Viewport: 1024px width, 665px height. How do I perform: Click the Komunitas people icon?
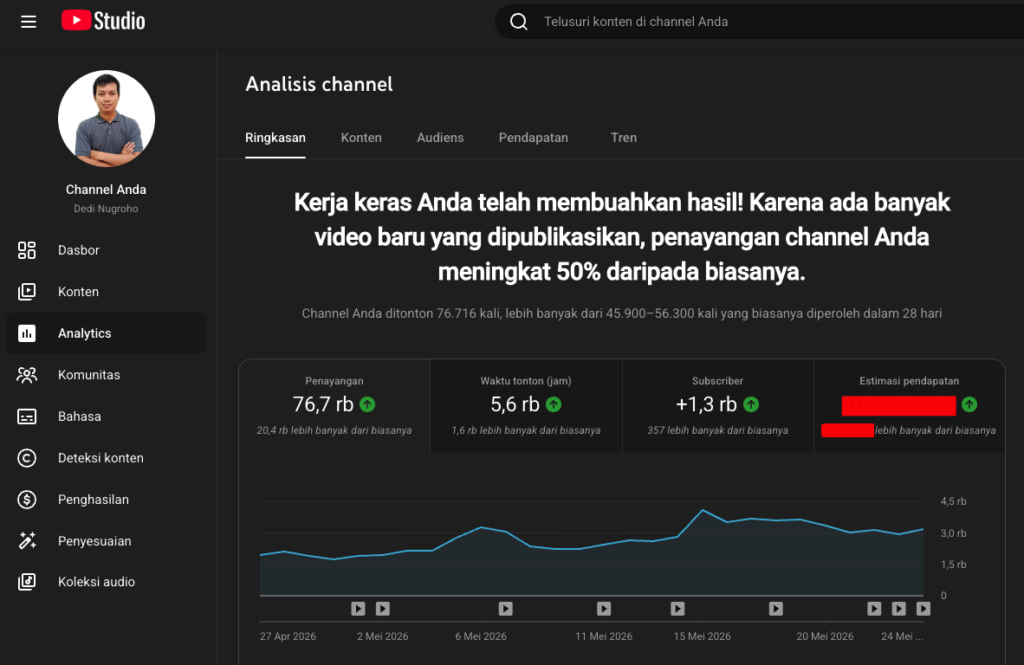[x=27, y=375]
